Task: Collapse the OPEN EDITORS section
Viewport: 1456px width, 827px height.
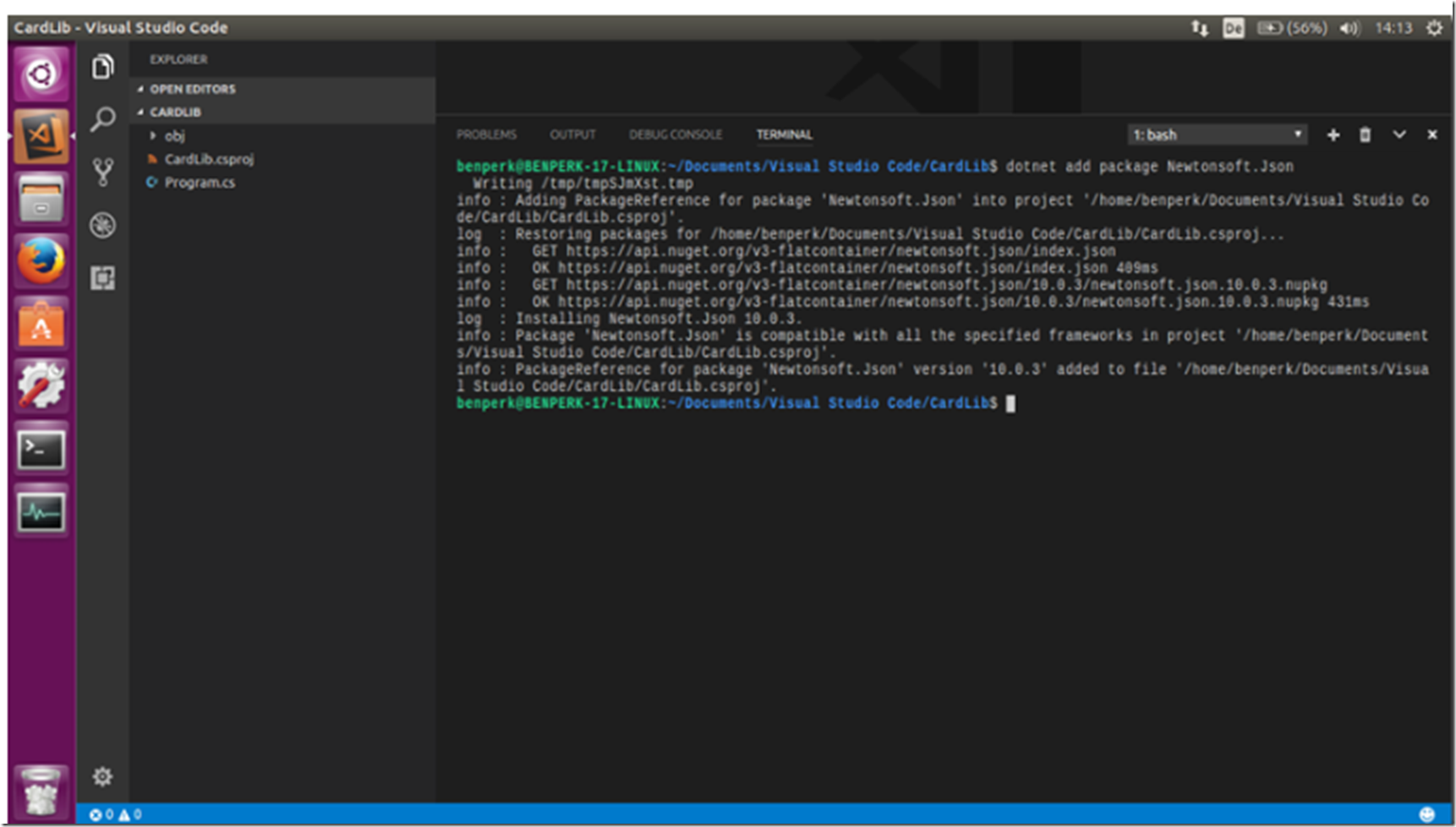Action: coord(191,89)
